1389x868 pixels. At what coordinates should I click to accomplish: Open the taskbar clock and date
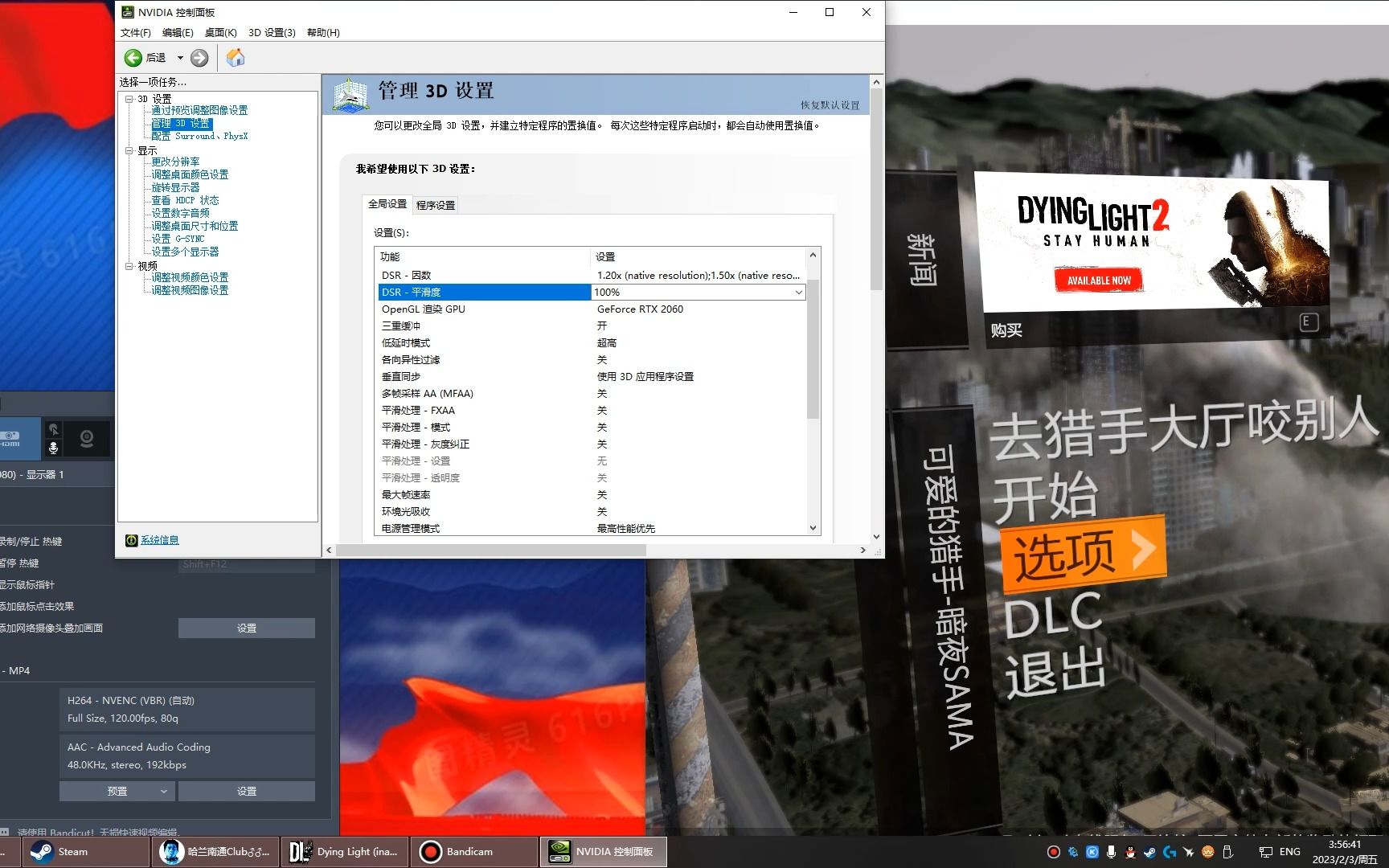point(1345,852)
